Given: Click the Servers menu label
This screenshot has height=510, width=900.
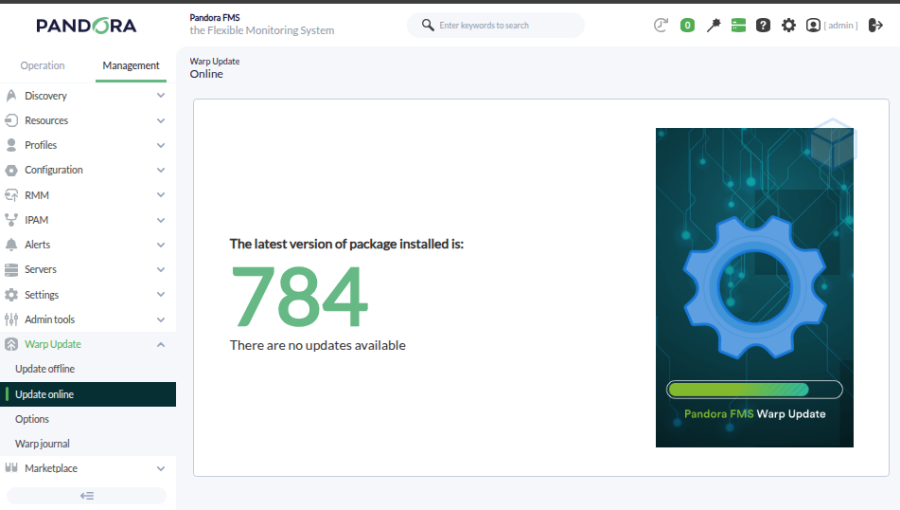Looking at the screenshot, I should pyautogui.click(x=41, y=269).
